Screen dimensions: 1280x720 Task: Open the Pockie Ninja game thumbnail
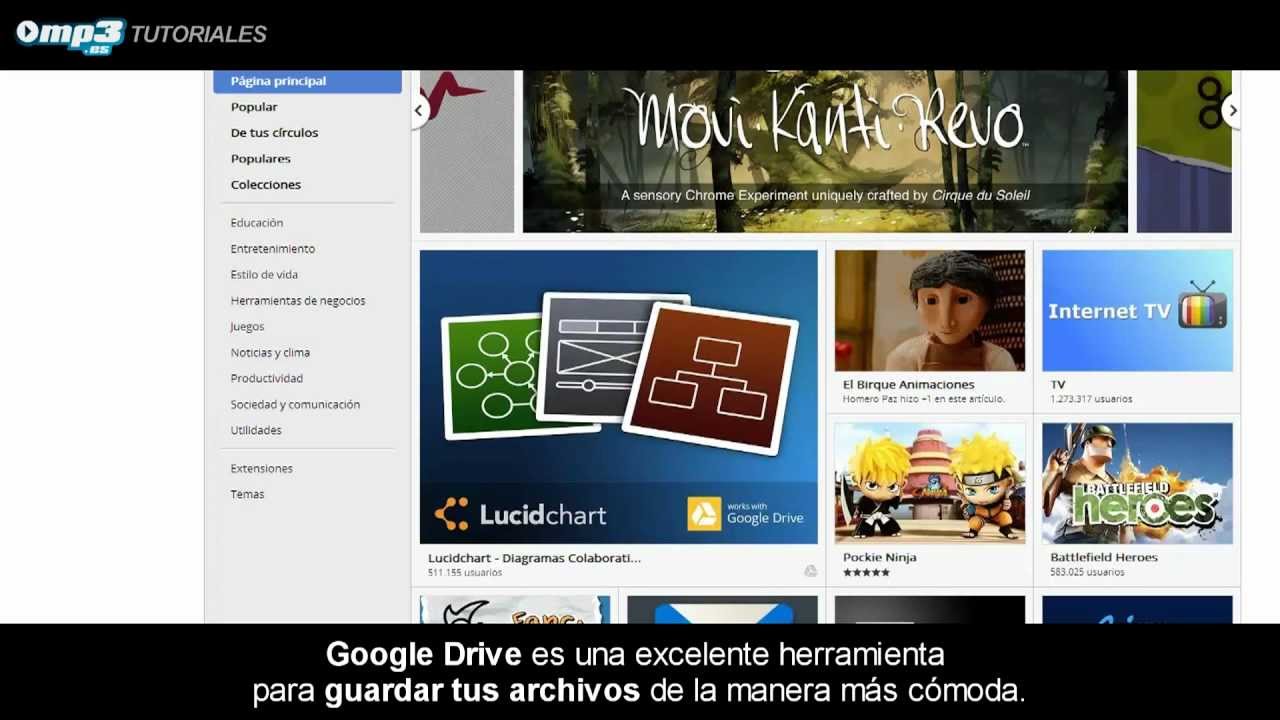coord(930,483)
